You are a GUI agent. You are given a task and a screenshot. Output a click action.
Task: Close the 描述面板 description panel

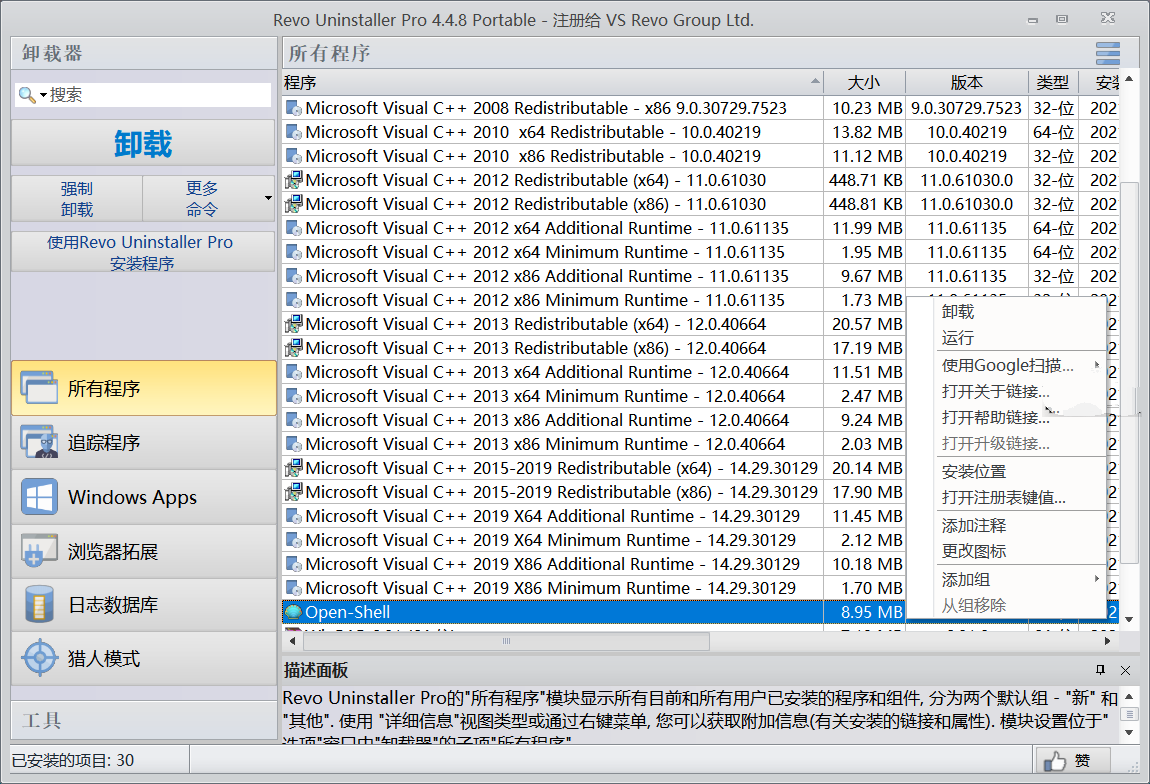point(1125,670)
